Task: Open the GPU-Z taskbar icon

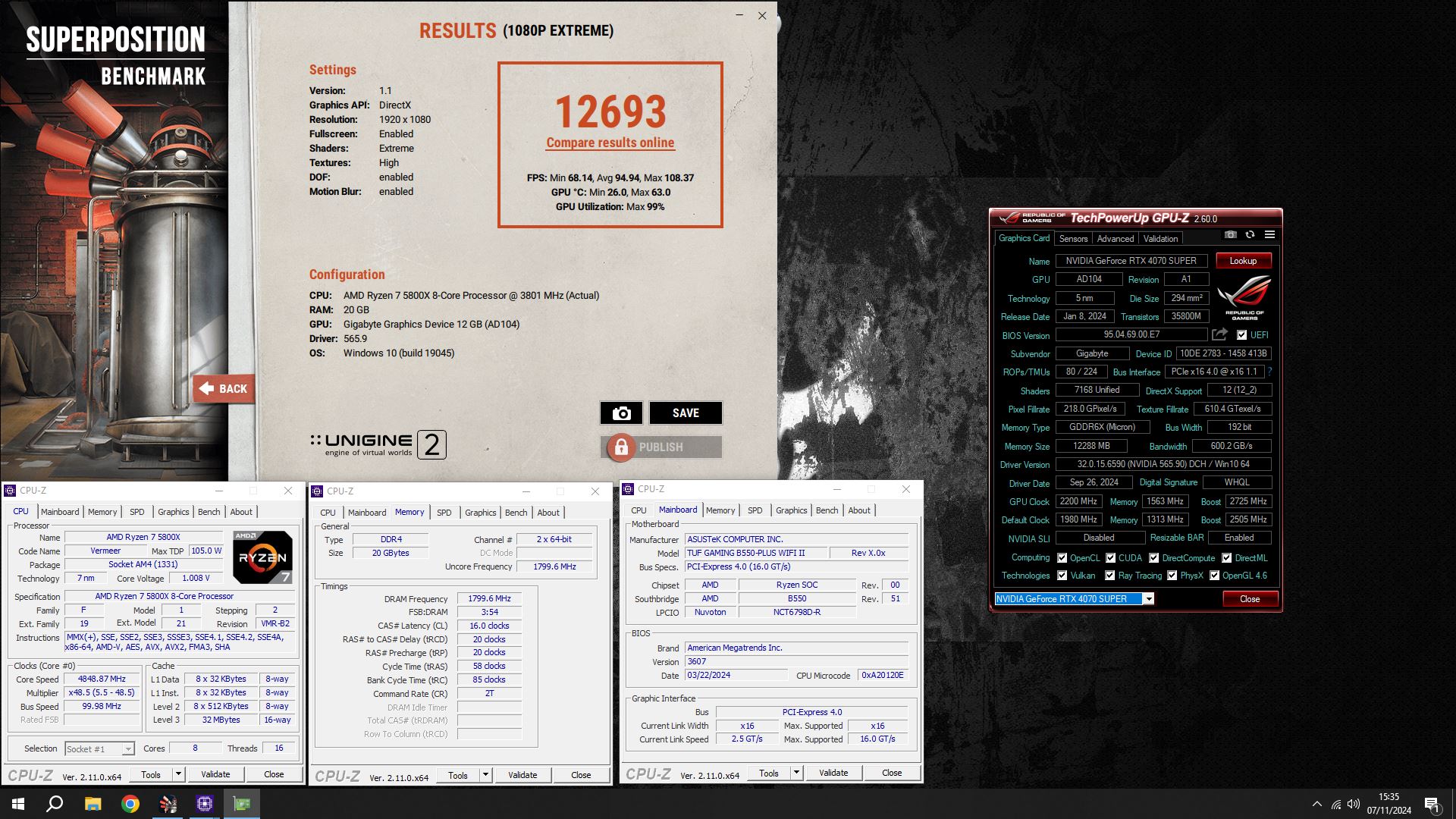Action: point(242,804)
